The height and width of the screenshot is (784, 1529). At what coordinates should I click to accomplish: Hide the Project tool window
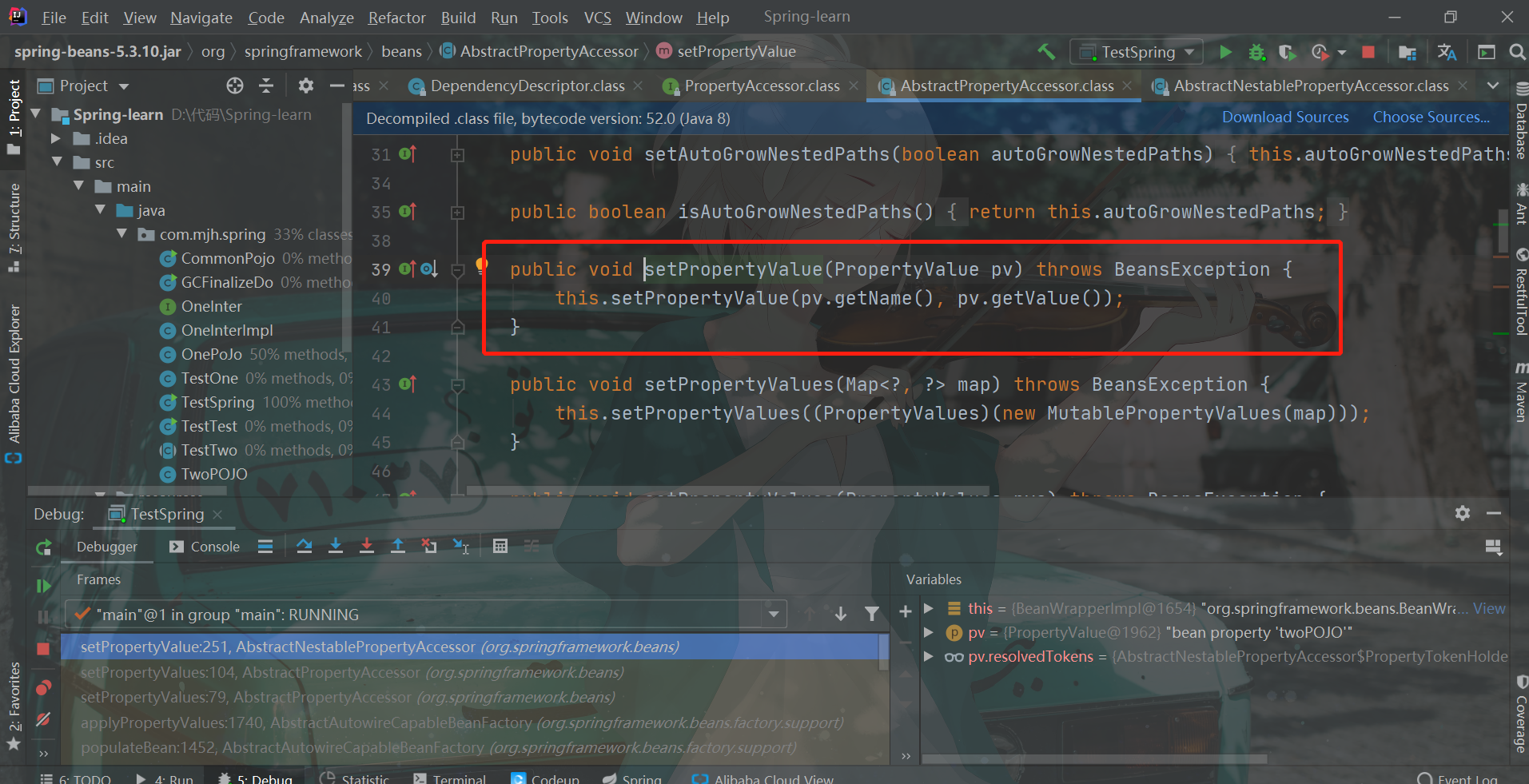pyautogui.click(x=337, y=86)
